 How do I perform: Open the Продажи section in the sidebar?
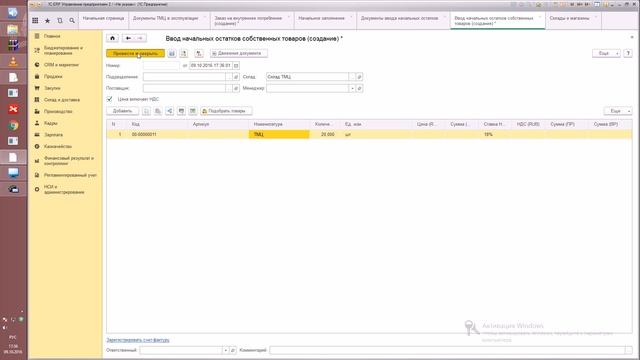[x=53, y=76]
